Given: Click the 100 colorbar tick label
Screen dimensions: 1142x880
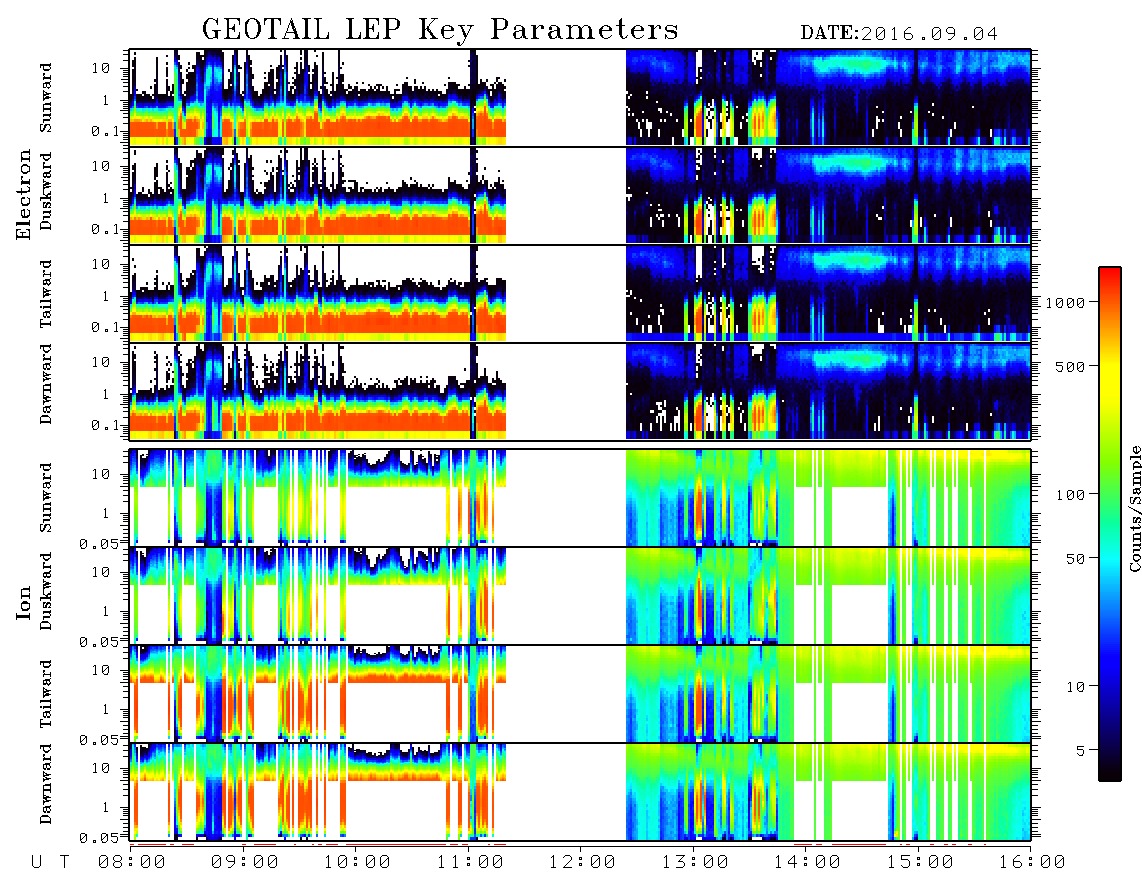Looking at the screenshot, I should click(1070, 495).
